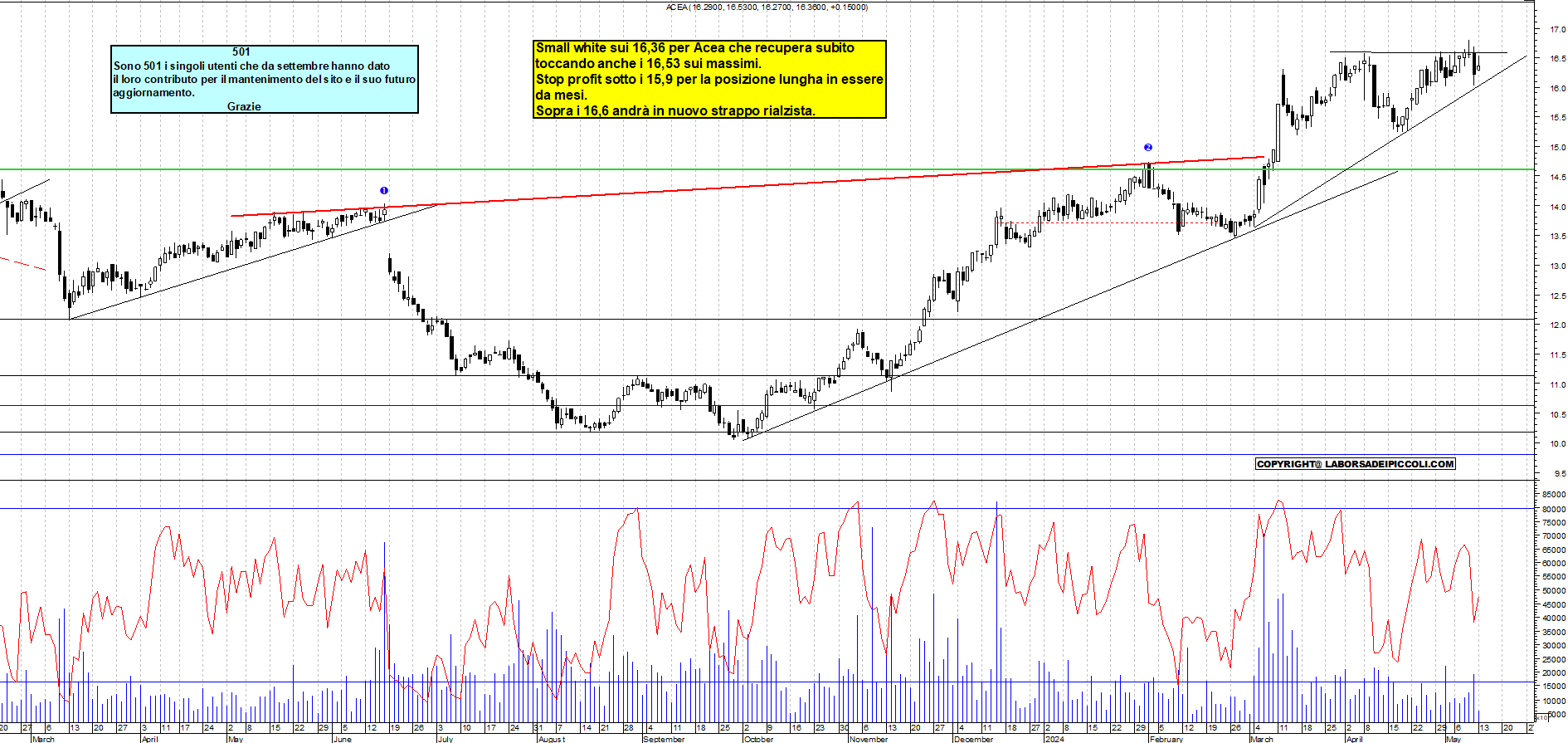Image resolution: width=1568 pixels, height=743 pixels.
Task: Click the word 'aggiornamento.' in the cyan box
Action: point(154,92)
